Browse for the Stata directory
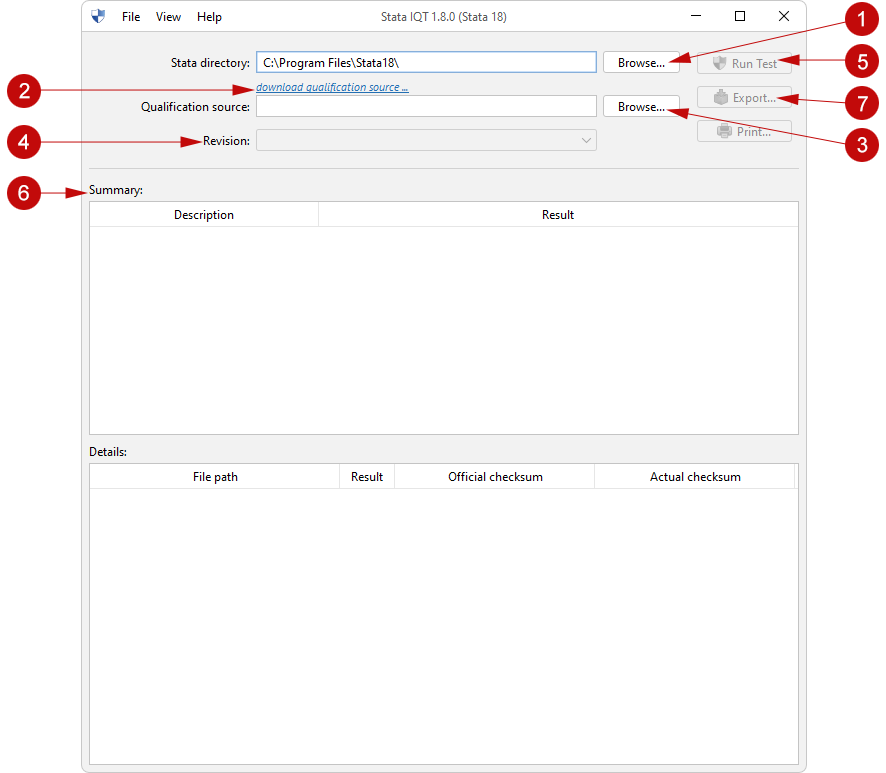 click(641, 62)
